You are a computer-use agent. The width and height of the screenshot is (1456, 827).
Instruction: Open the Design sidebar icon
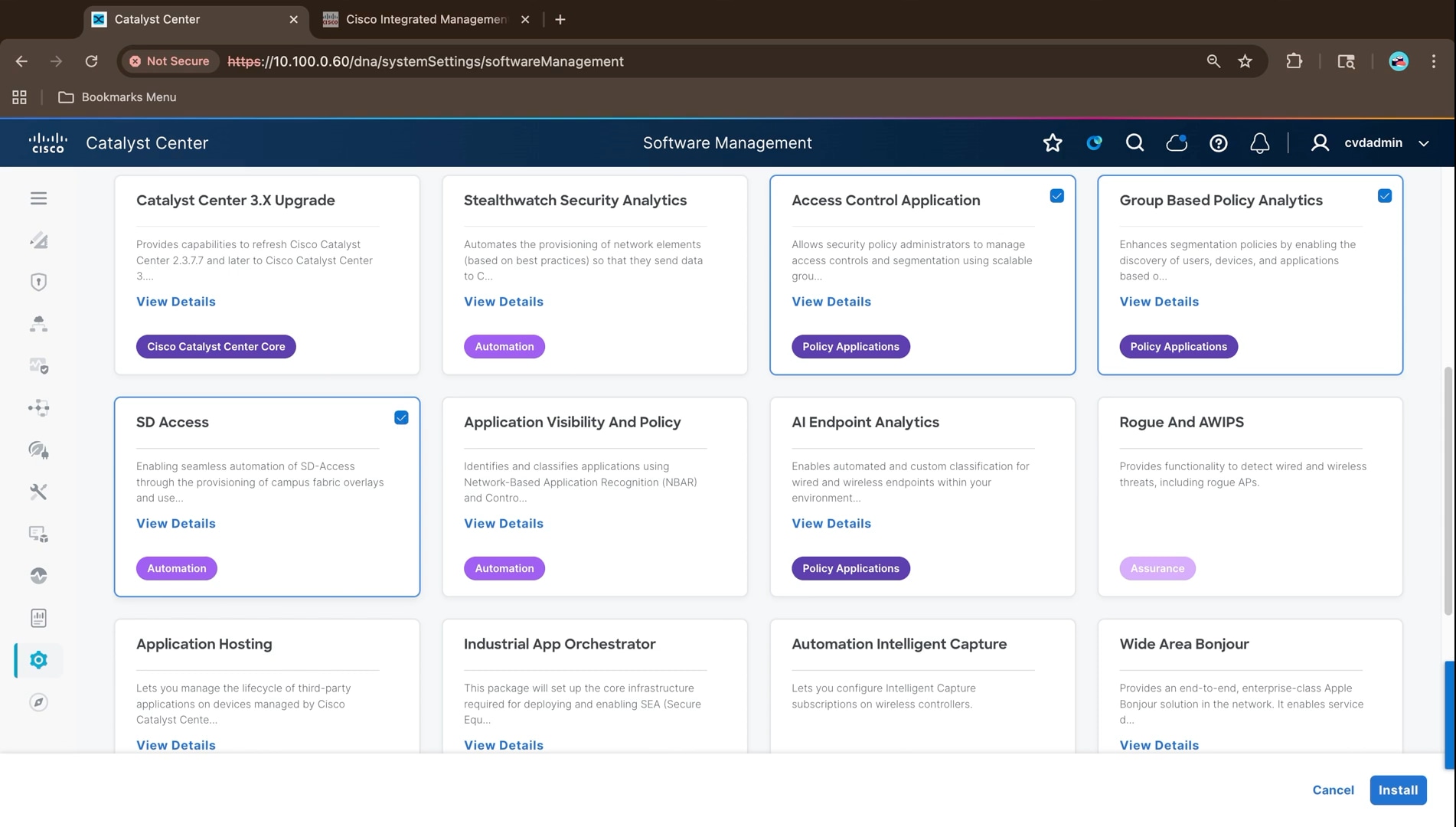[x=38, y=240]
